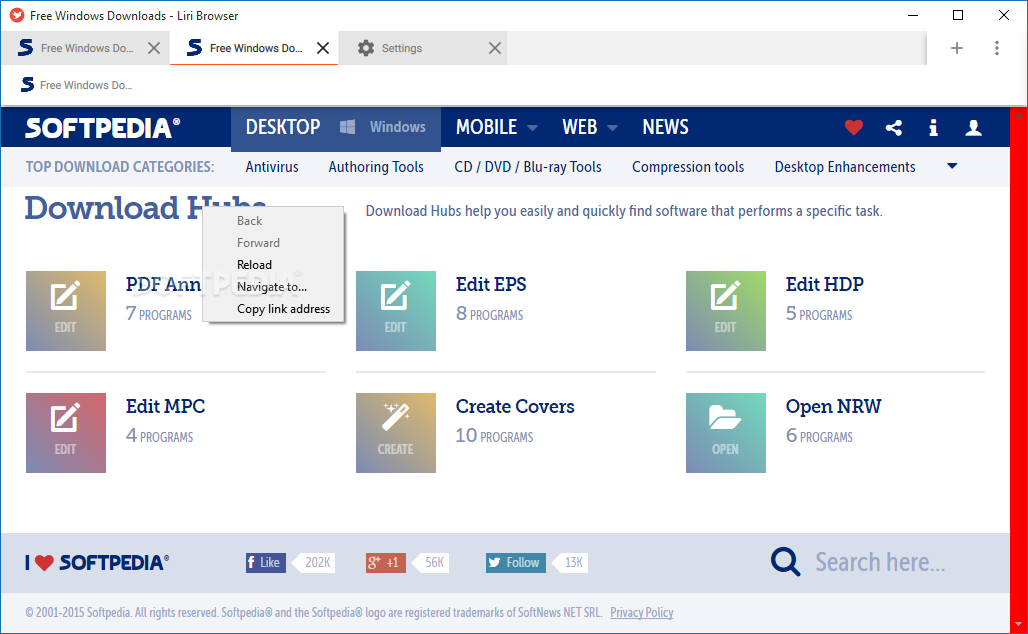Open the Compression tools category

click(x=688, y=167)
